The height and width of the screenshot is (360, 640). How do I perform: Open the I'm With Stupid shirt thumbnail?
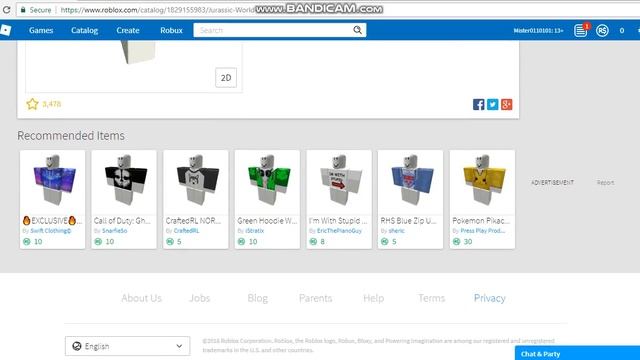pyautogui.click(x=339, y=182)
